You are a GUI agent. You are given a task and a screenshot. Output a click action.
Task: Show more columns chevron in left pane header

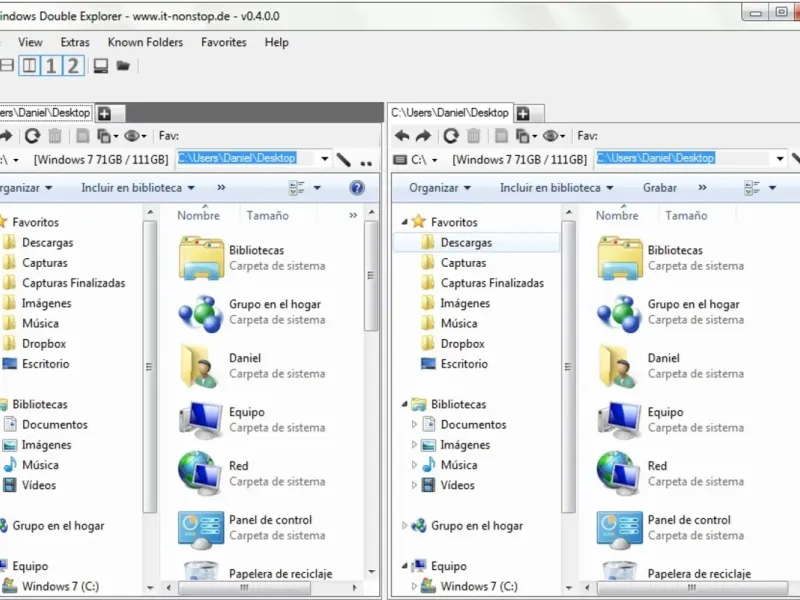[x=353, y=215]
